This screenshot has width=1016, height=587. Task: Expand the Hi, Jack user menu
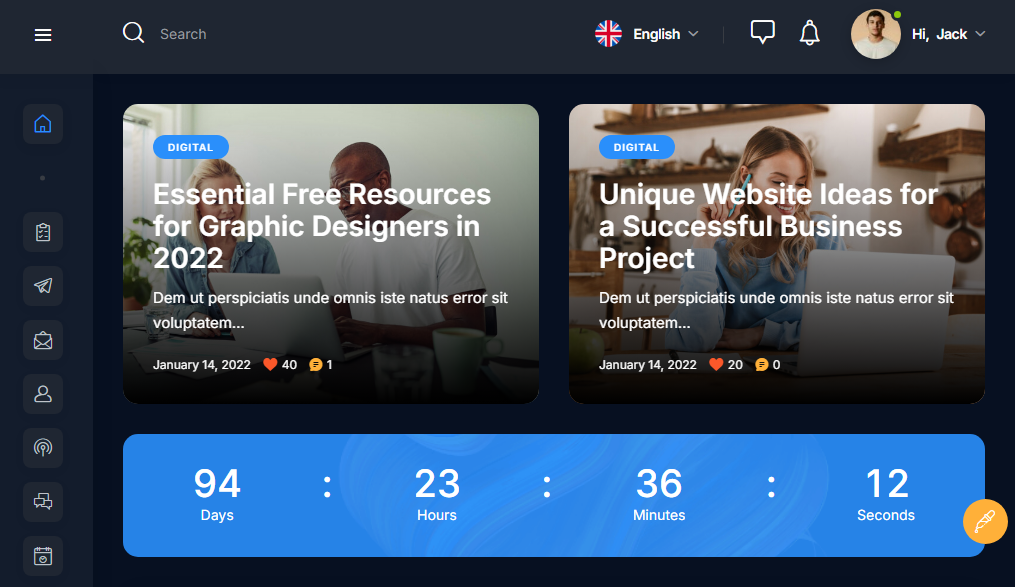pyautogui.click(x=949, y=34)
